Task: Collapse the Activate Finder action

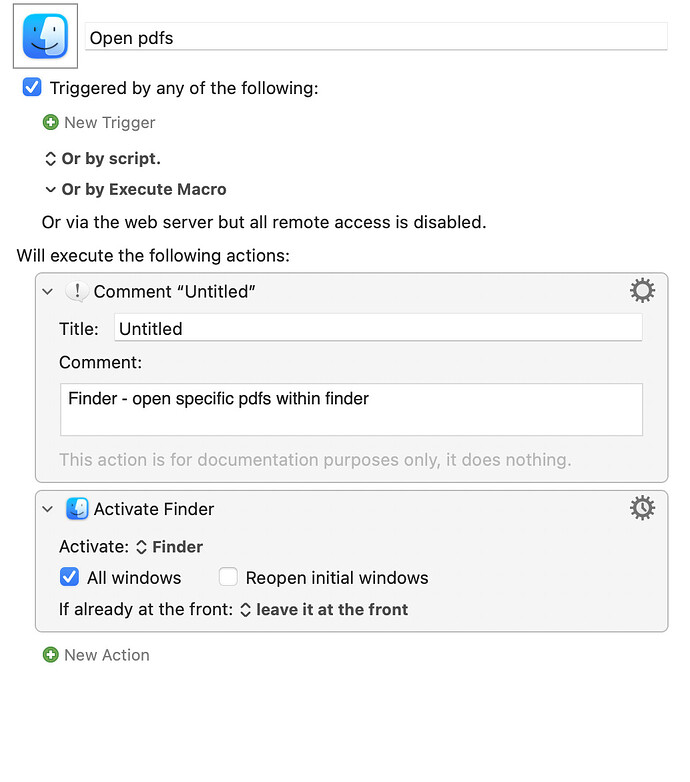Action: pyautogui.click(x=48, y=509)
